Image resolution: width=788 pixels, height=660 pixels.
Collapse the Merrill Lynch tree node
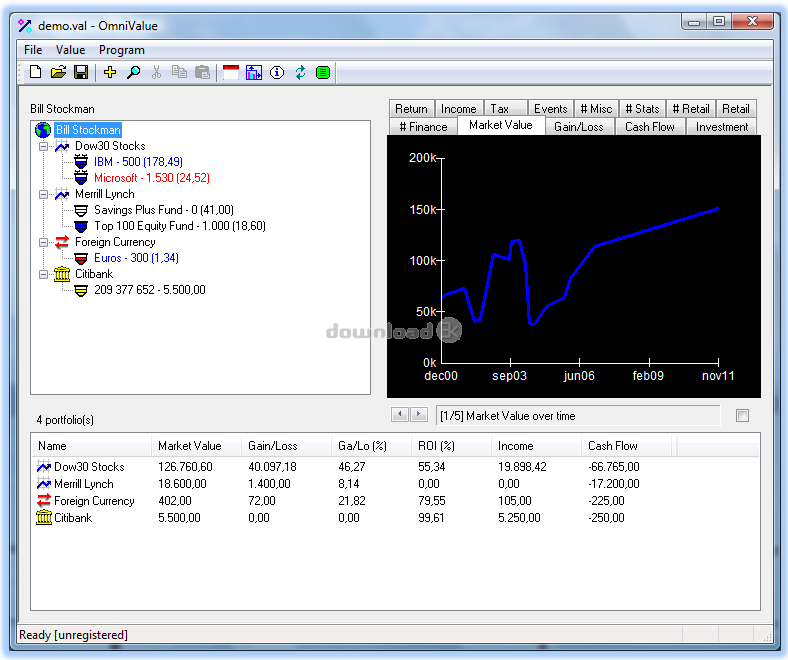click(44, 195)
